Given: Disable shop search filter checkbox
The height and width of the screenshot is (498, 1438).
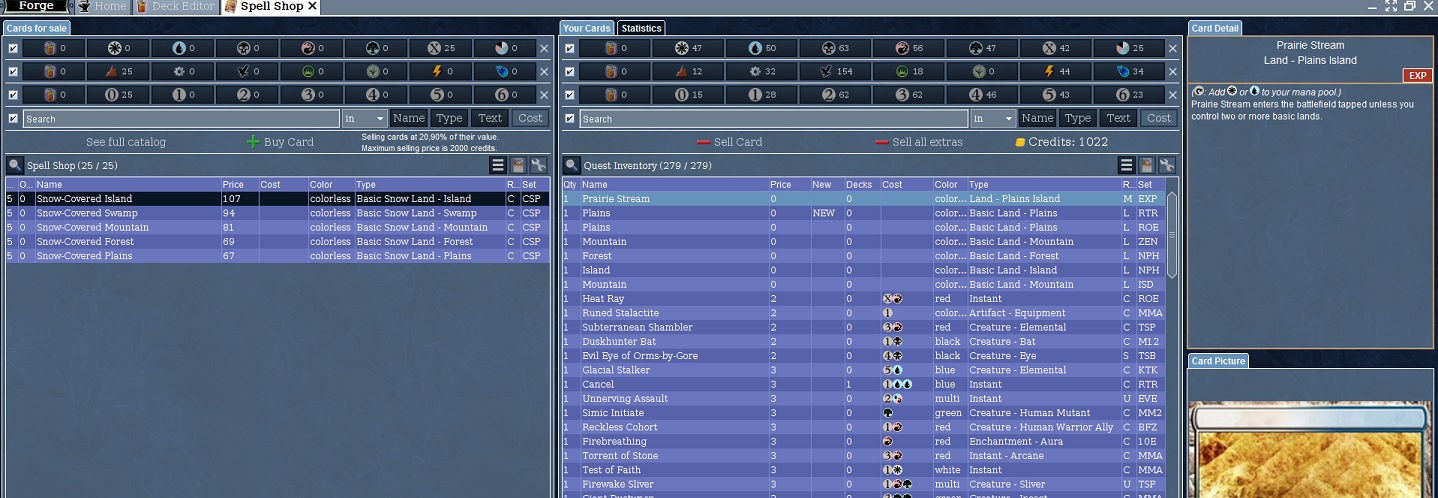Looking at the screenshot, I should click(13, 118).
